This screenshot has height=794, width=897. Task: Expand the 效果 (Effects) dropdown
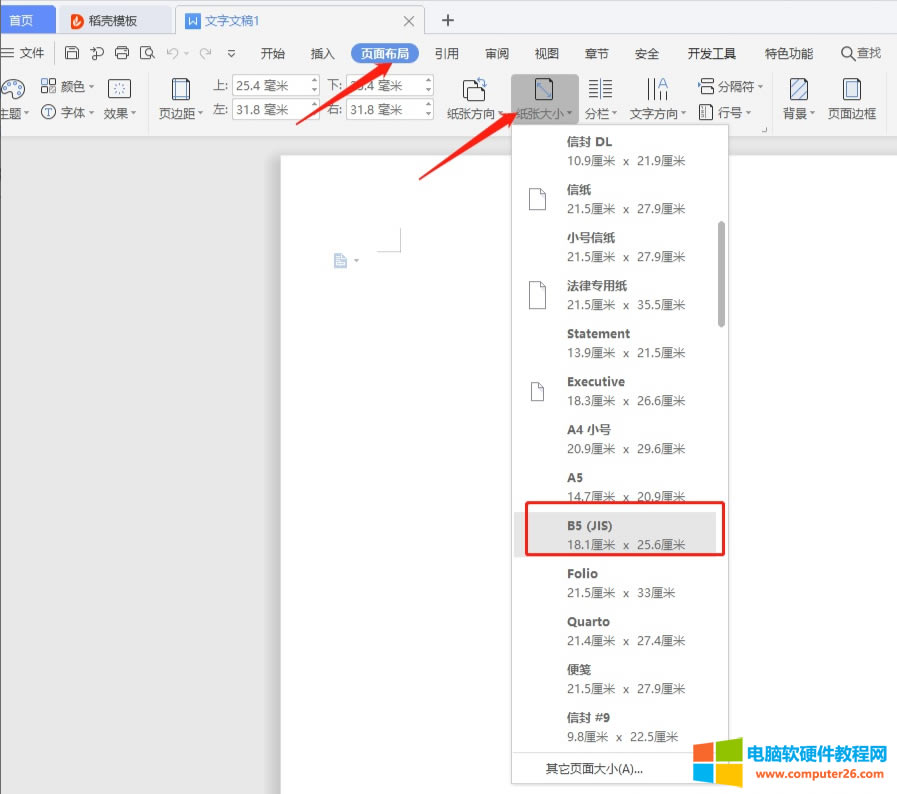pyautogui.click(x=117, y=111)
